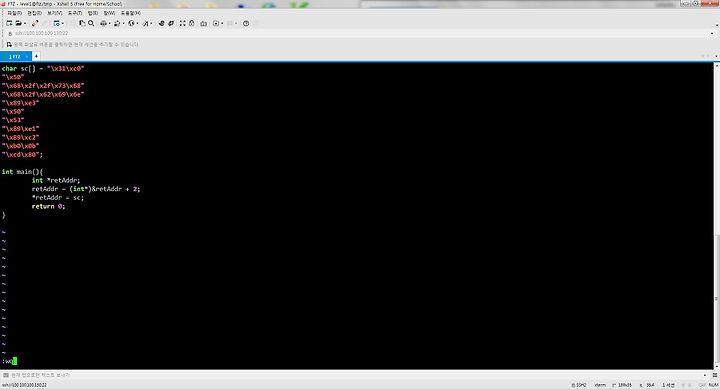Launch Xftp file transfer icon
The width and height of the screenshot is (720, 389).
[x=161, y=23]
